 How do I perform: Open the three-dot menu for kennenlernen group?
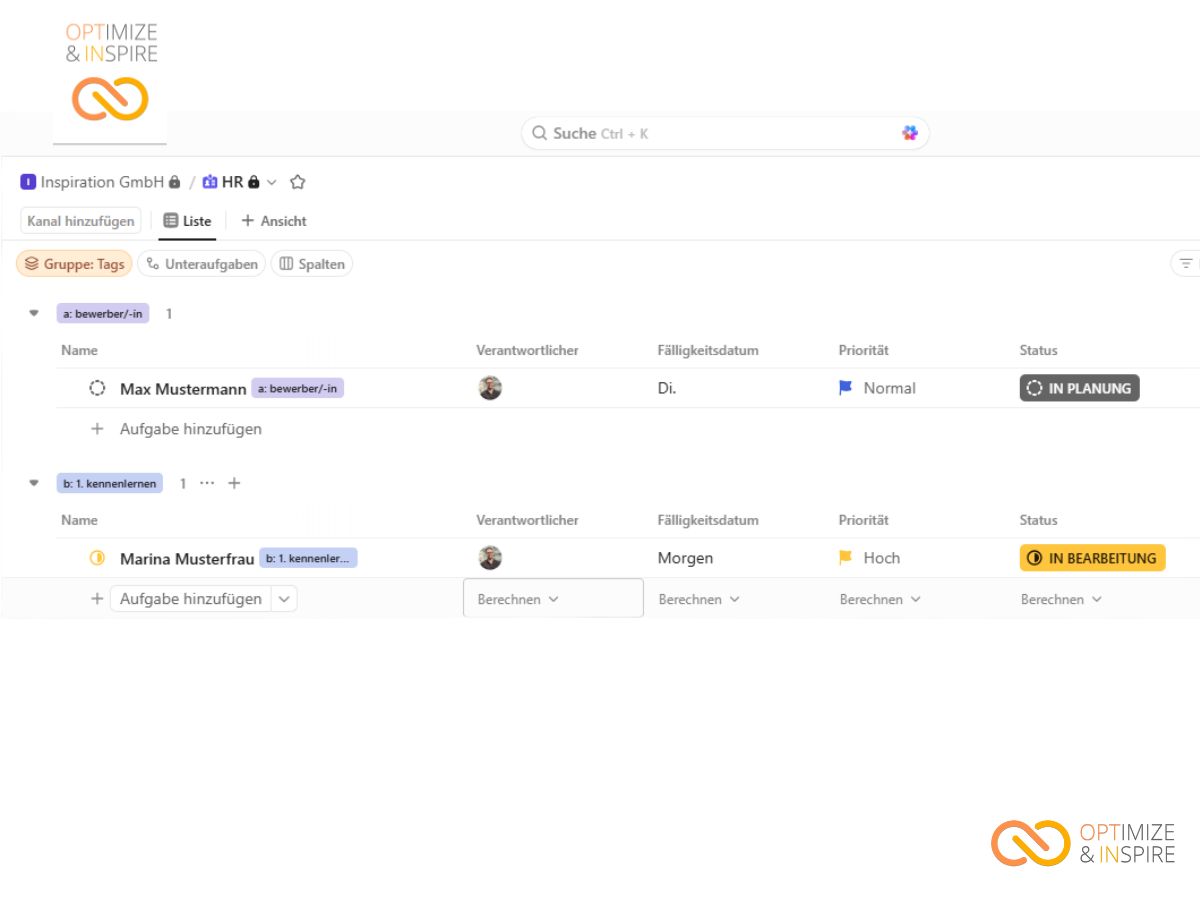tap(207, 483)
